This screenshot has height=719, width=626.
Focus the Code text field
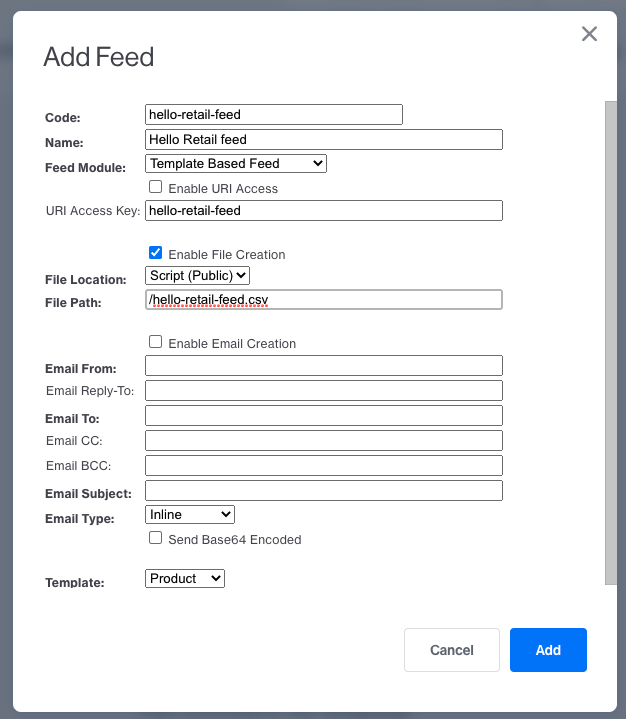pos(273,114)
